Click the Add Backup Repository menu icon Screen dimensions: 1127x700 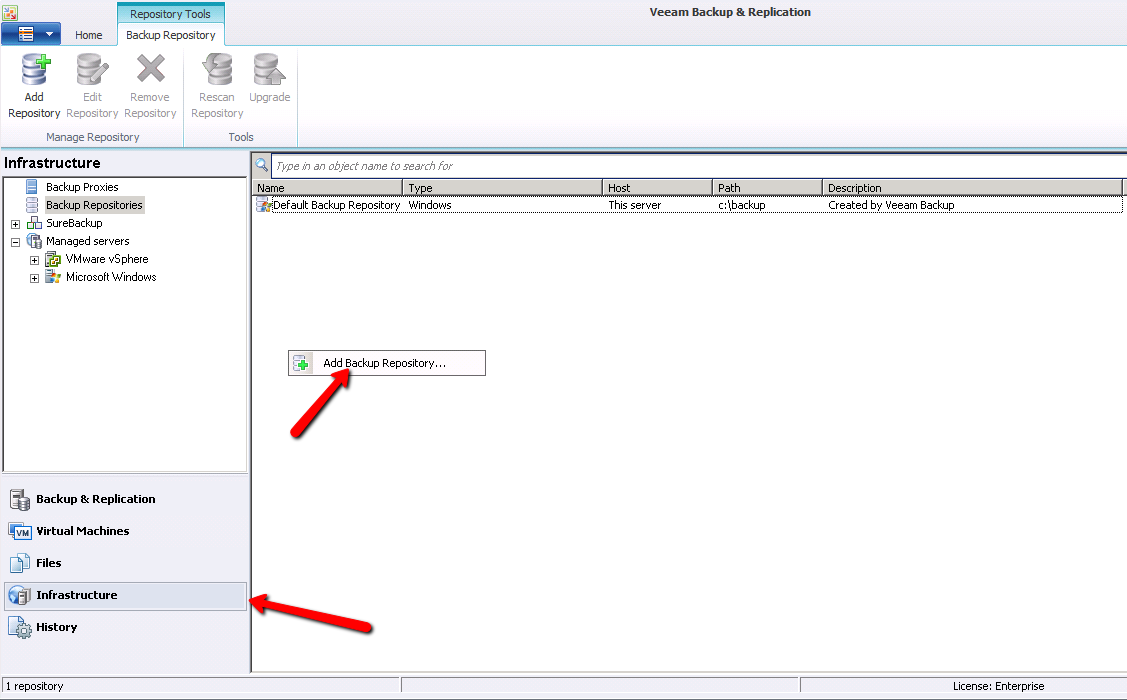301,364
